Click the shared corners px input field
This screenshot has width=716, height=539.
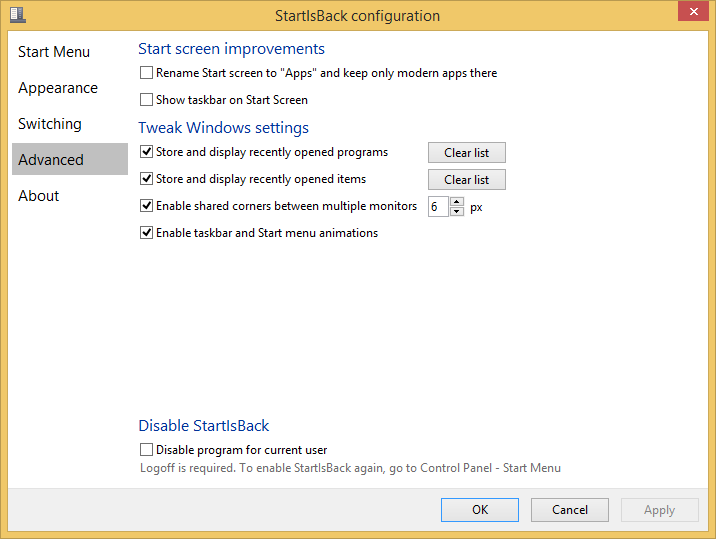438,207
